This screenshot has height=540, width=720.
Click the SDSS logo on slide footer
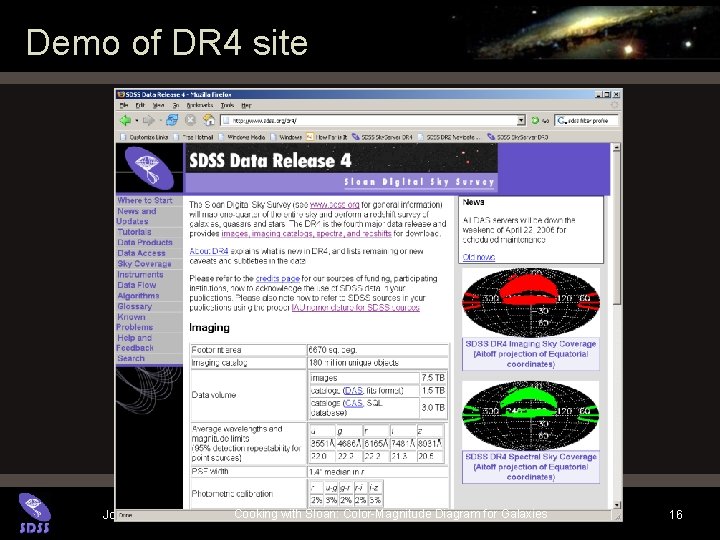(x=34, y=513)
